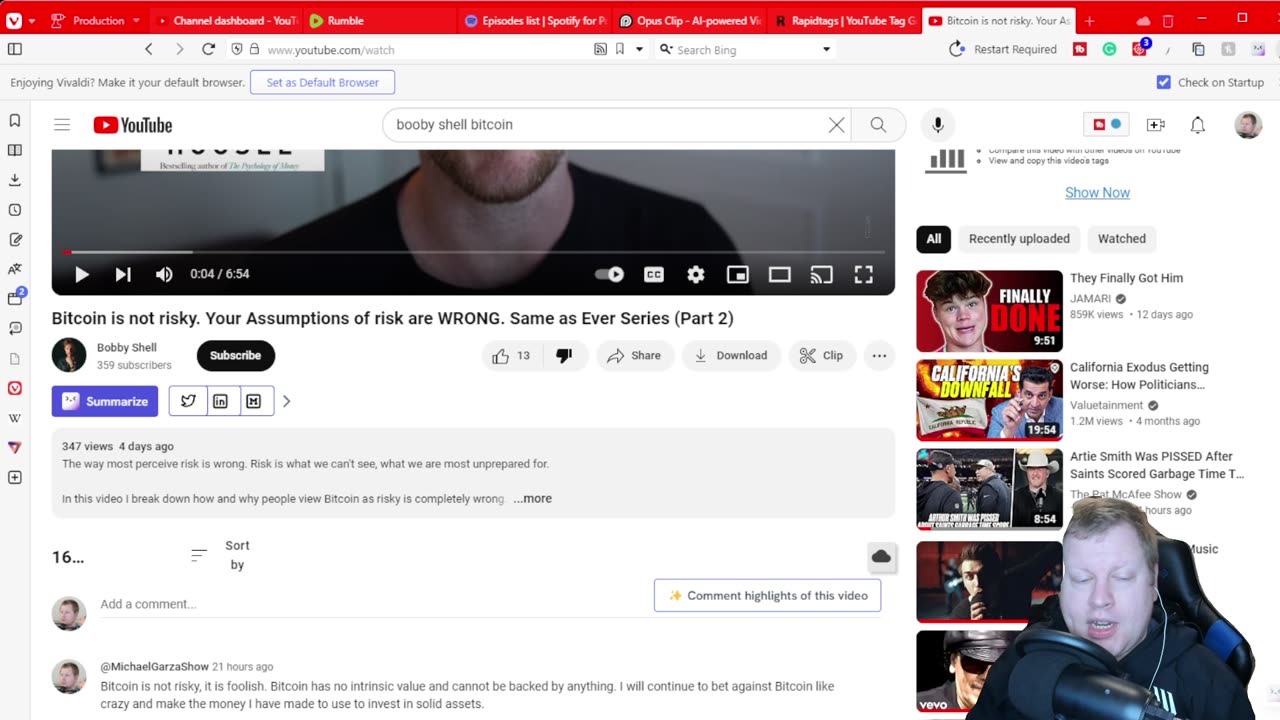This screenshot has width=1280, height=720.
Task: Open They Finally Got Him thumbnail
Action: tap(989, 311)
